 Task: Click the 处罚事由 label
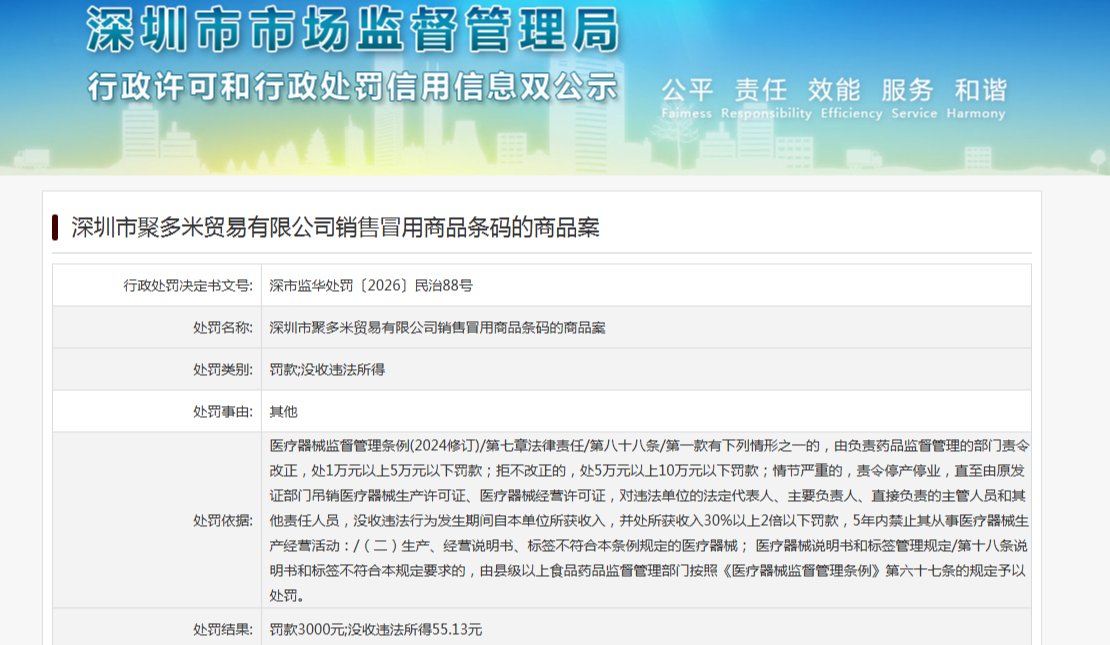coord(222,411)
